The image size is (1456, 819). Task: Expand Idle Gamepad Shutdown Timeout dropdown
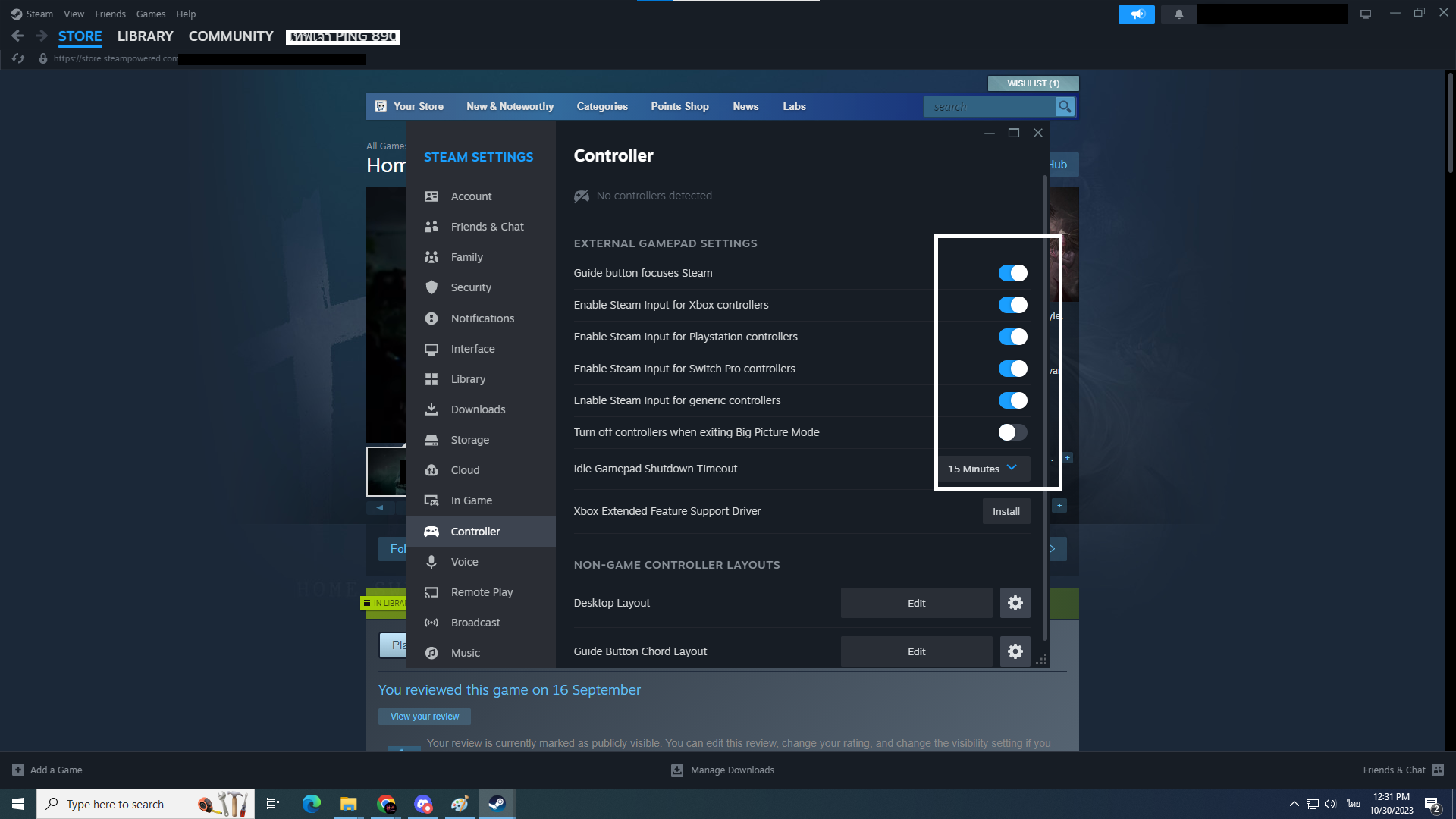coord(983,469)
